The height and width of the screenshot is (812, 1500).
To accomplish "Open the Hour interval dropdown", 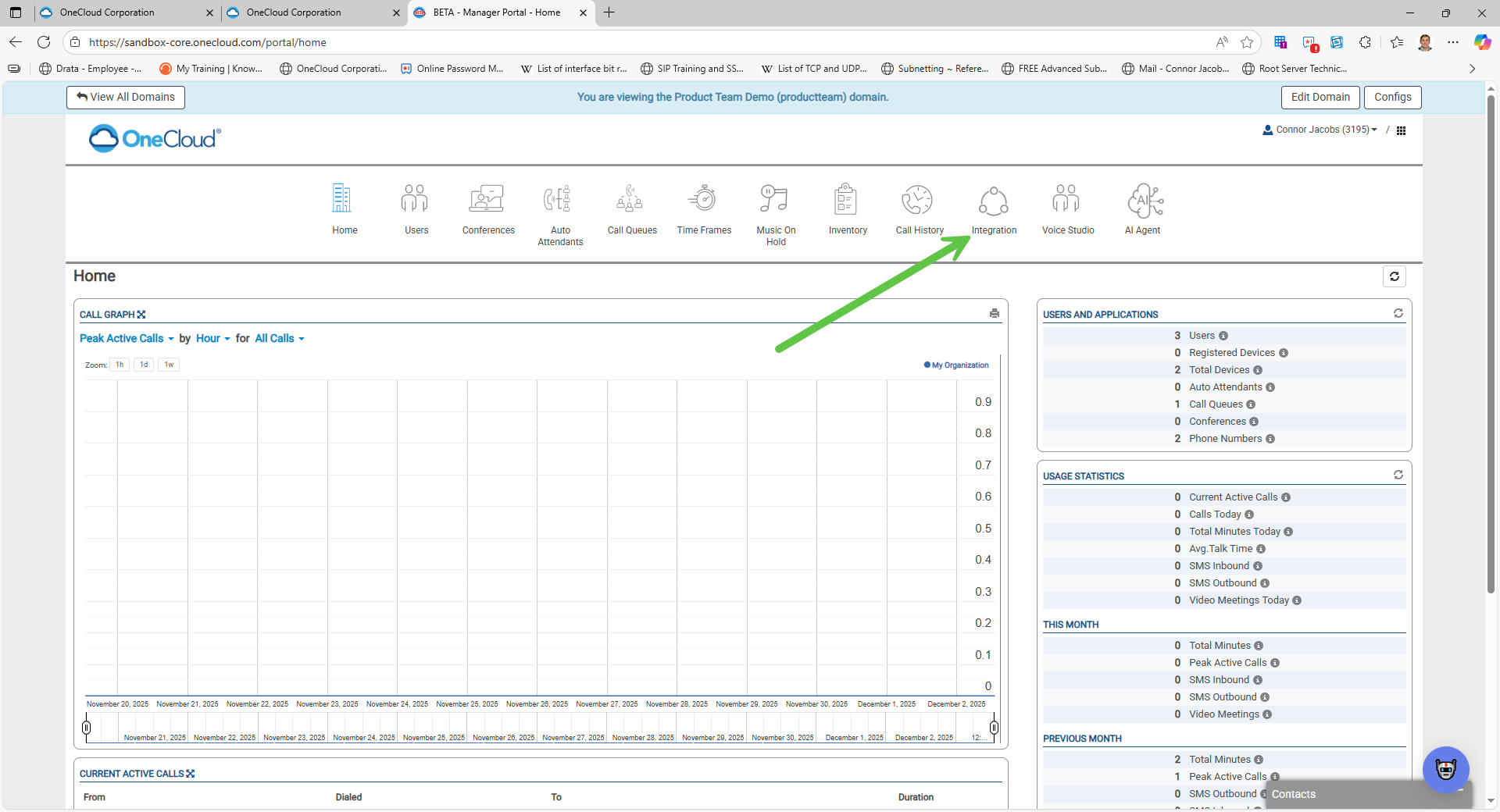I will pos(212,339).
